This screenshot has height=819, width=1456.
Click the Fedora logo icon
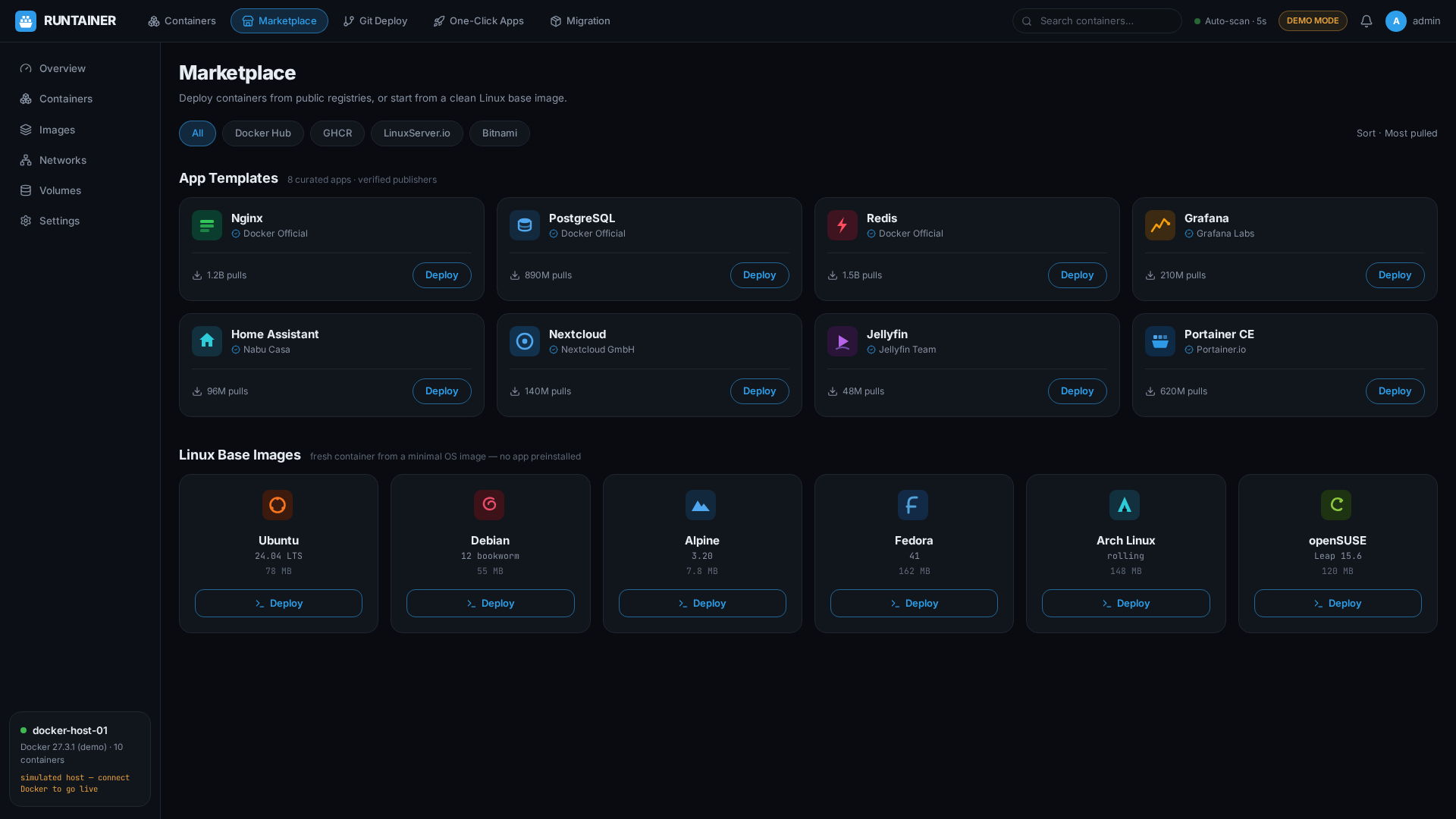coord(913,505)
